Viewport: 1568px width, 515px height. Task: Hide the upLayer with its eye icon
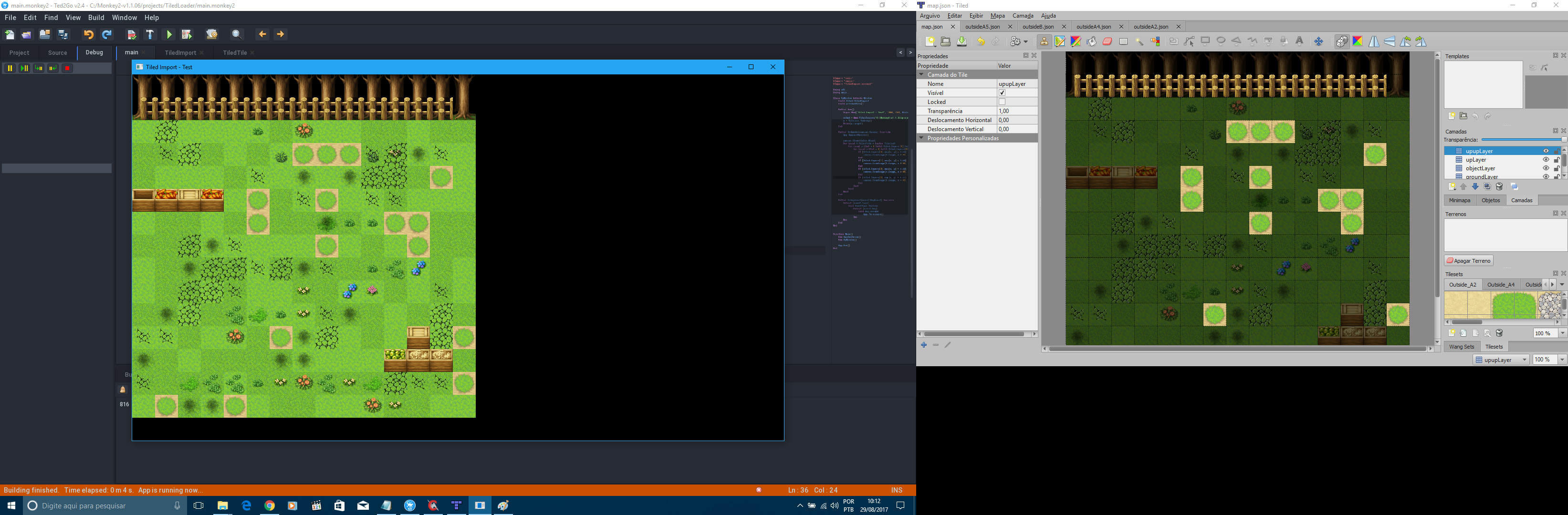(x=1546, y=160)
